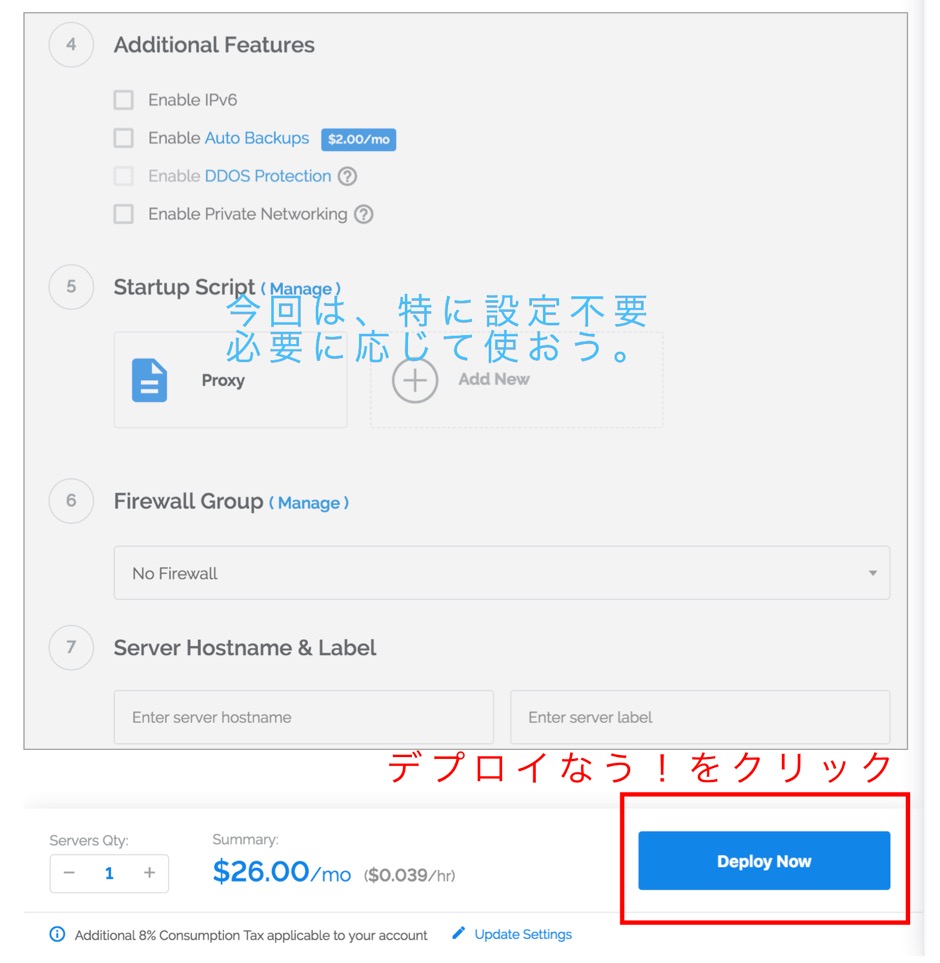The width and height of the screenshot is (940, 963).
Task: Open Private Networking help question mark
Action: coord(364,215)
